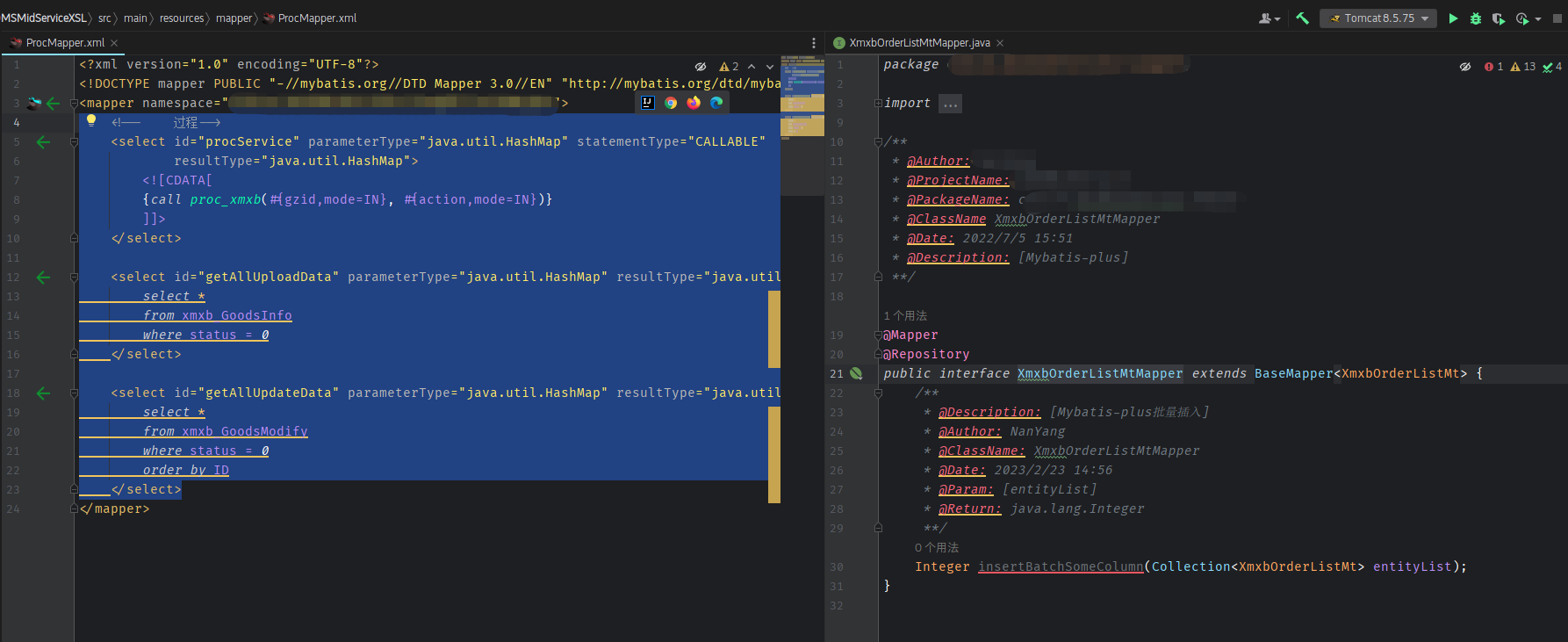Image resolution: width=1568 pixels, height=642 pixels.
Task: Collapse the getAllUploadData select fold on line 12
Action: (74, 278)
